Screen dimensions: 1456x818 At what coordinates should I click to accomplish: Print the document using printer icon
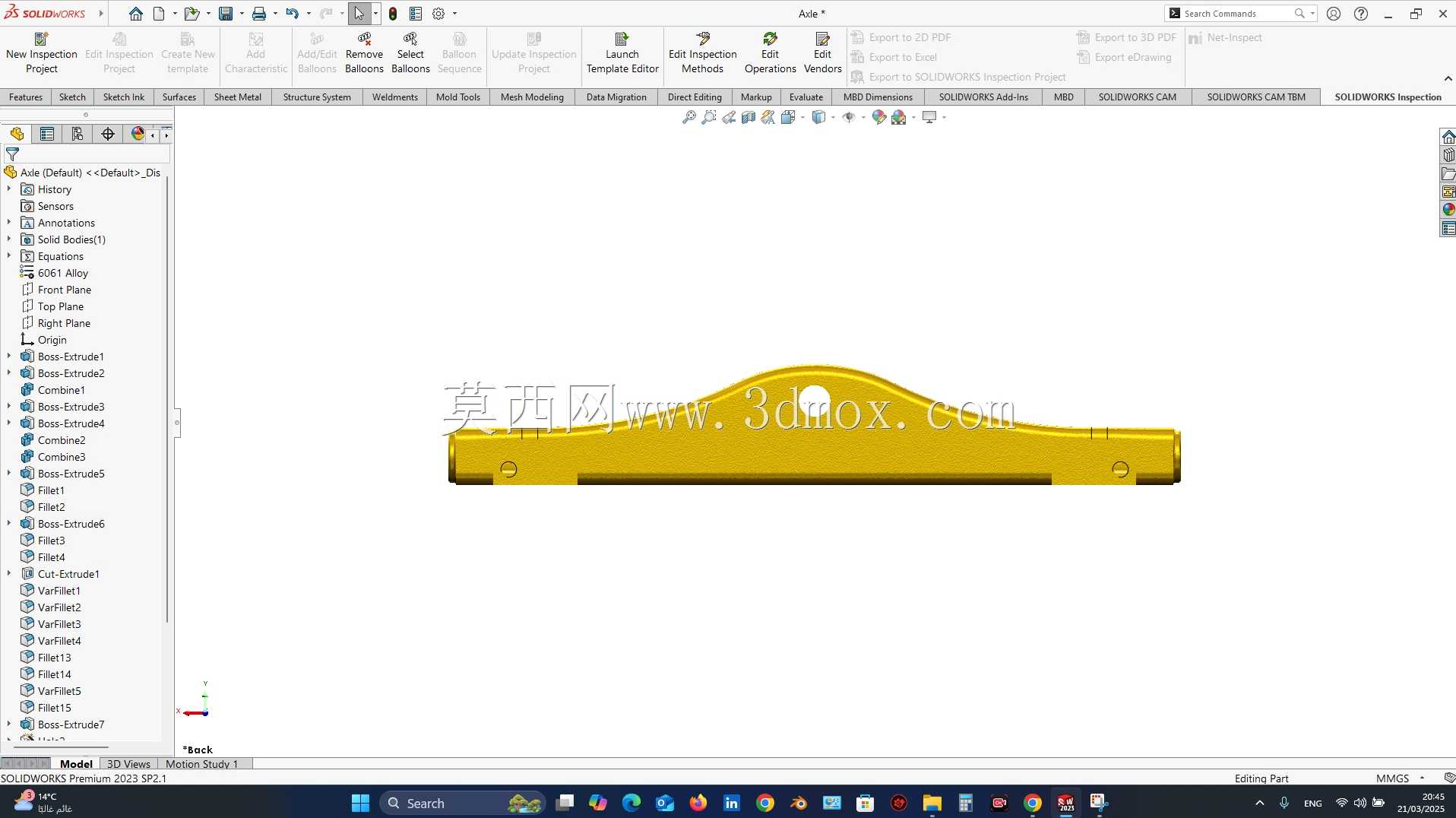(x=259, y=14)
